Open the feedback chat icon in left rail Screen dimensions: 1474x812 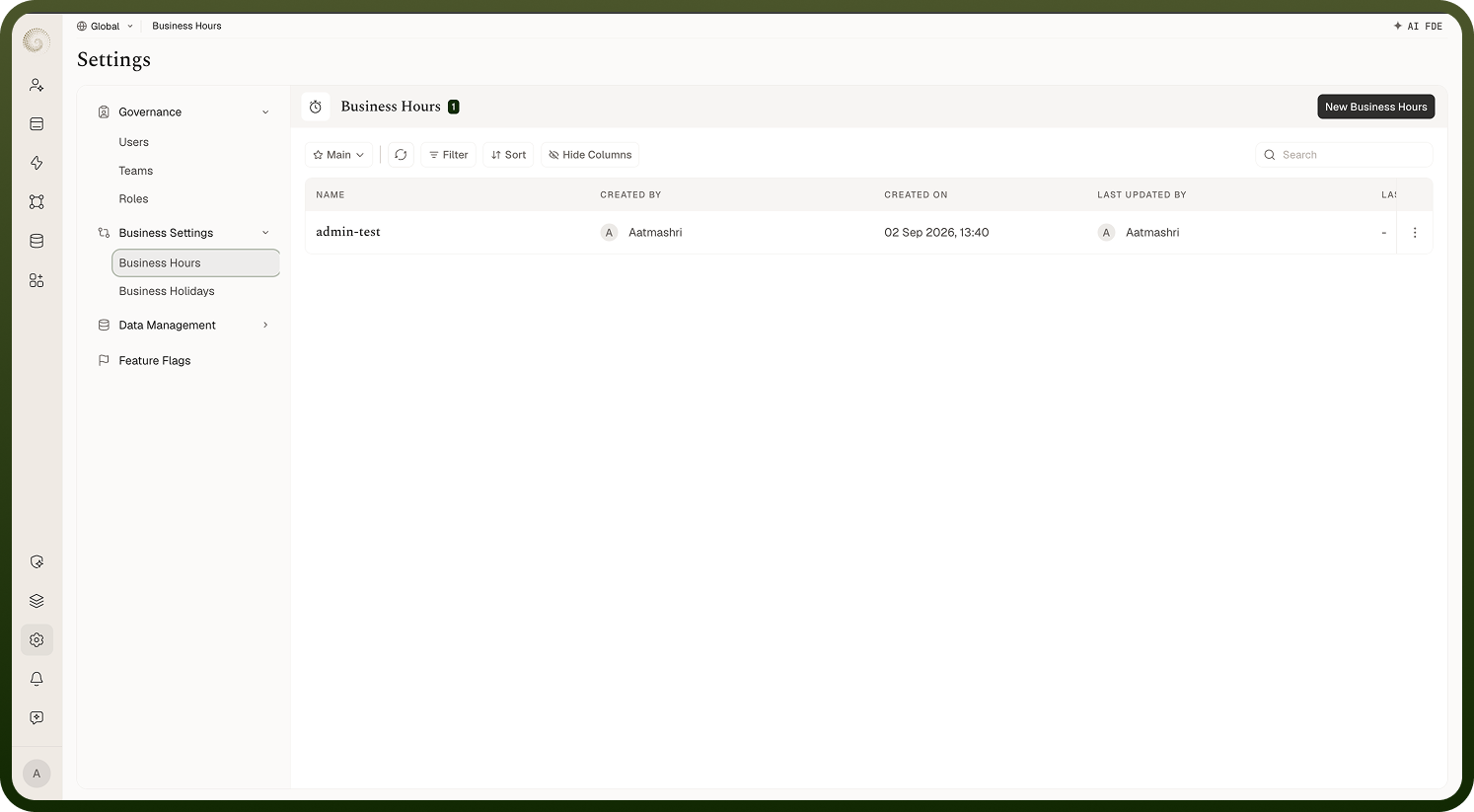[x=37, y=718]
